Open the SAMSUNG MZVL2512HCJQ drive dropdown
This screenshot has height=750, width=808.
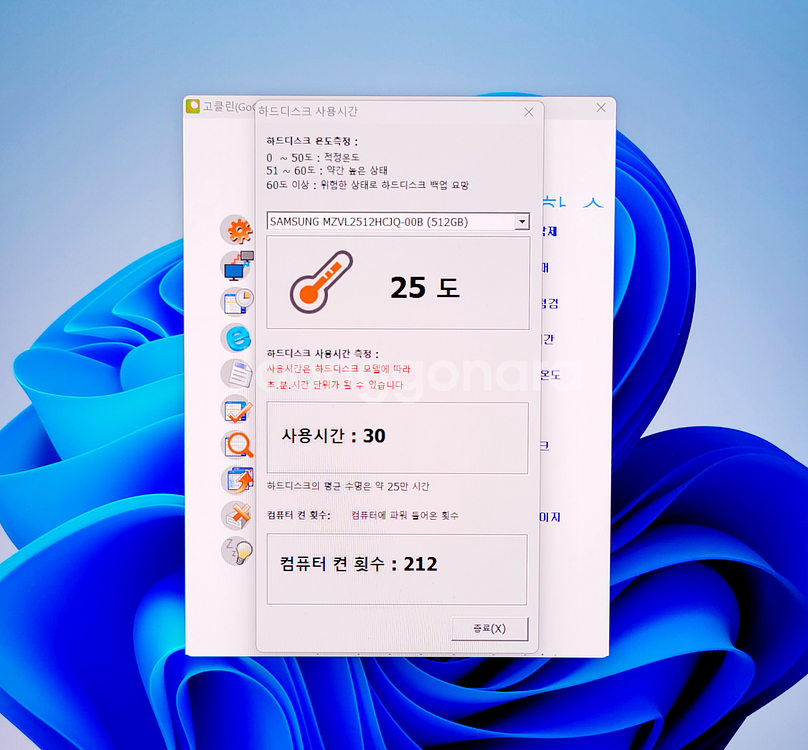[395, 222]
